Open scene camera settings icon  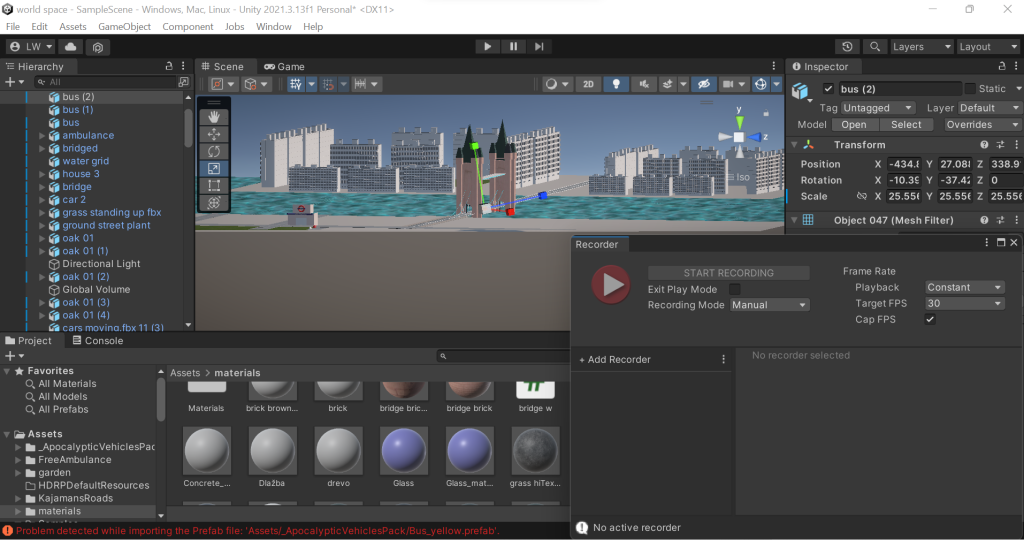[x=728, y=84]
